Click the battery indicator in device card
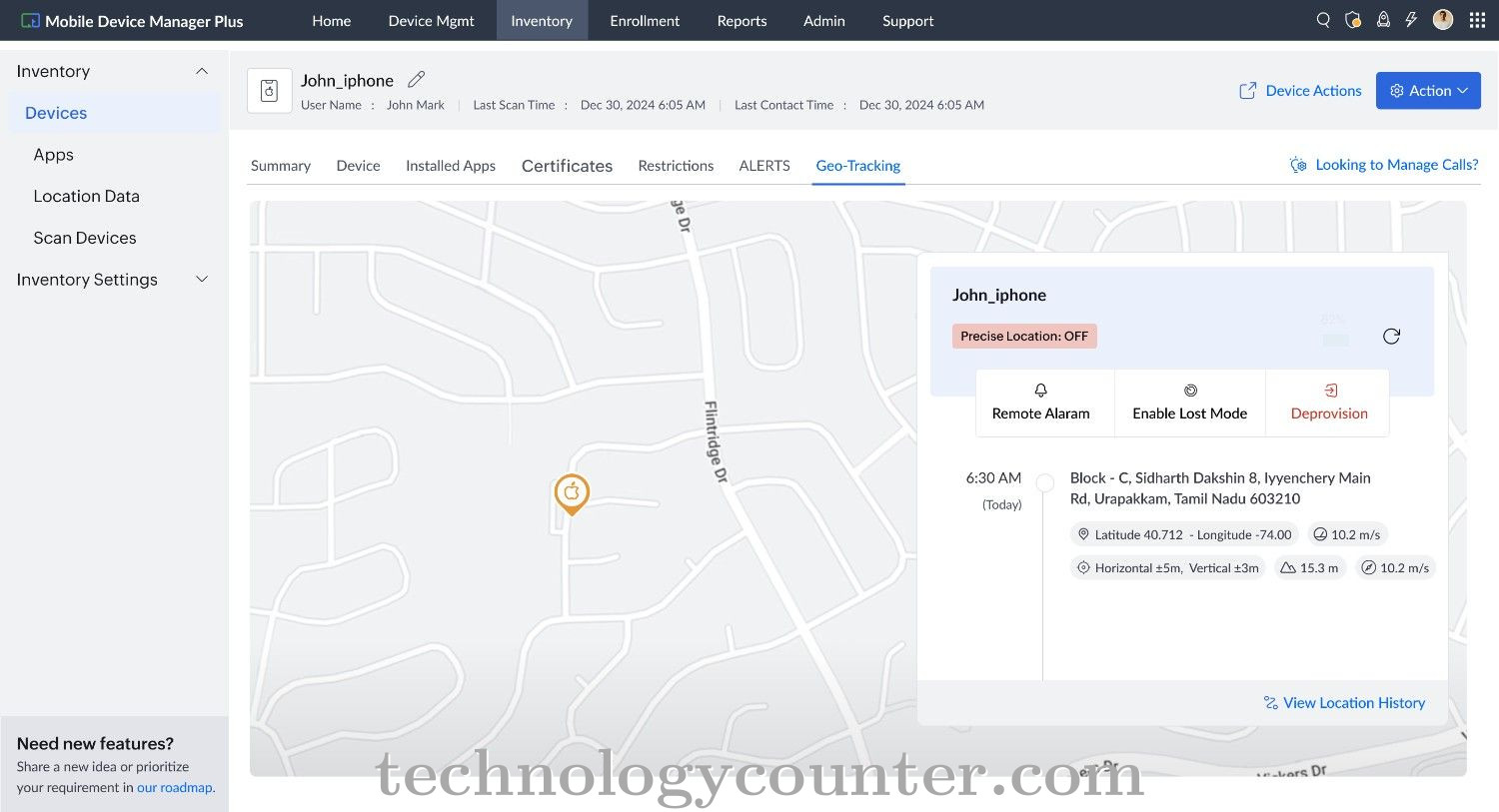This screenshot has height=812, width=1499. click(1335, 340)
